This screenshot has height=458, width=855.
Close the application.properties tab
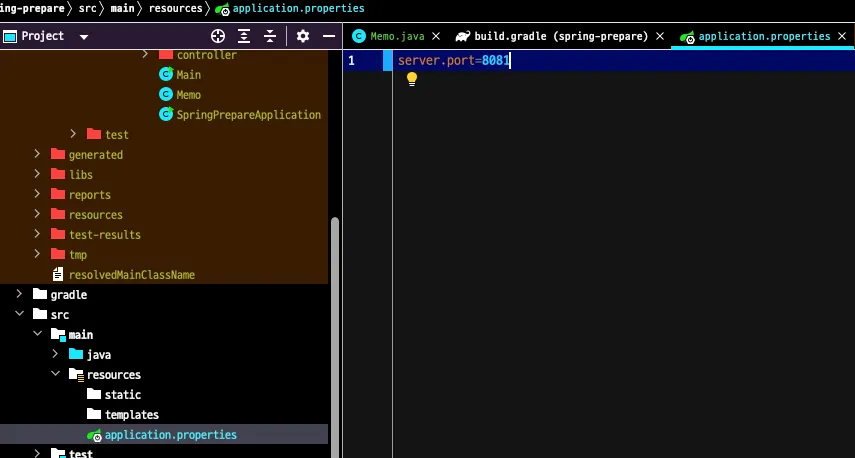842,37
